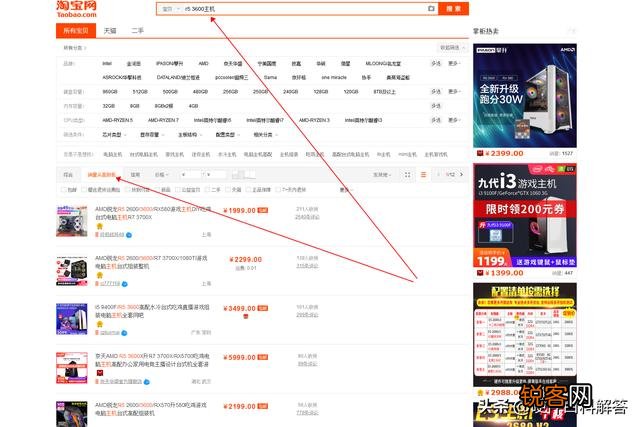640x427 pixels.
Task: Tick the 二手 checkbox in the filter row
Action: [x=208, y=189]
